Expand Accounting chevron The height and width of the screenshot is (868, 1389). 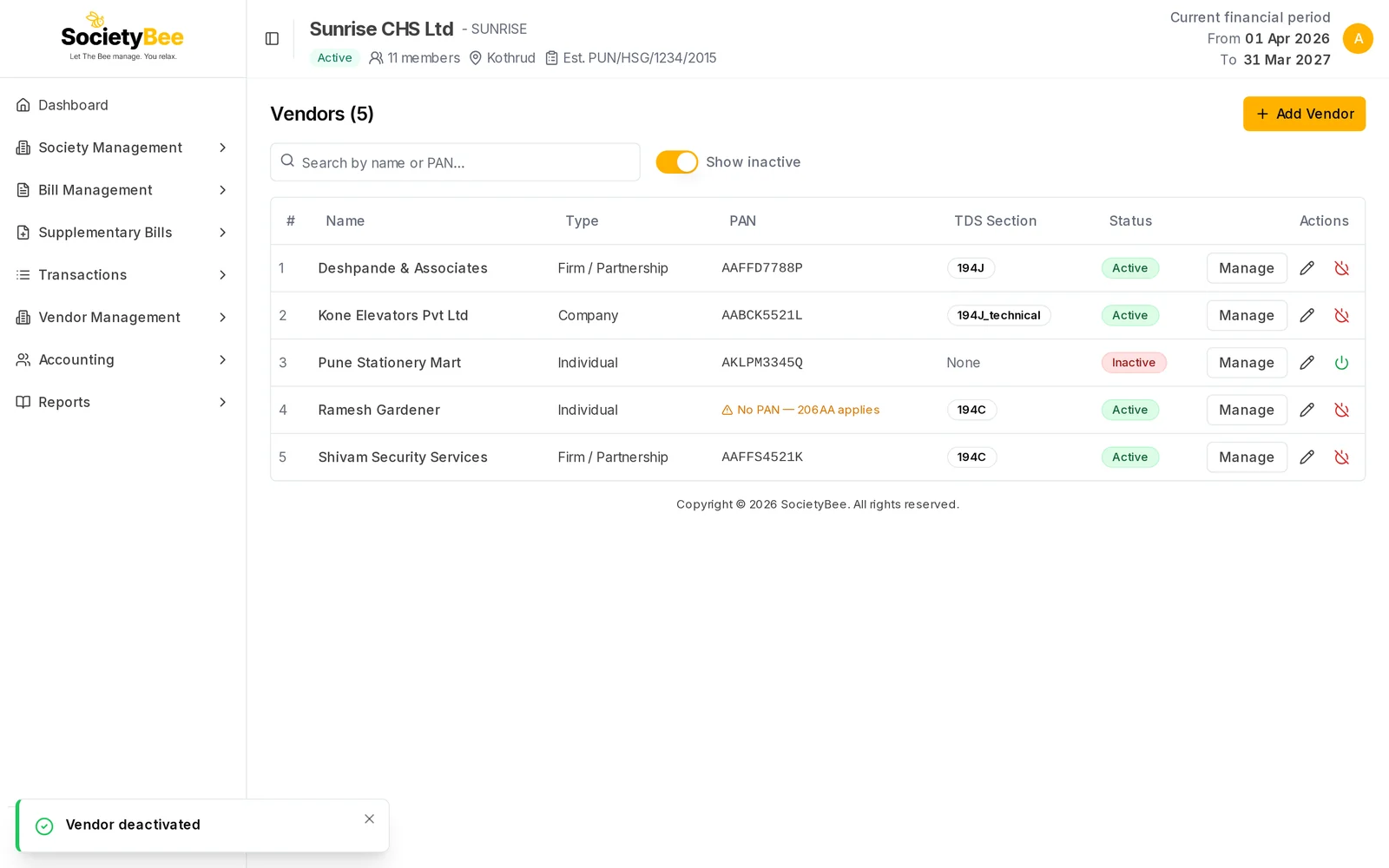[223, 359]
